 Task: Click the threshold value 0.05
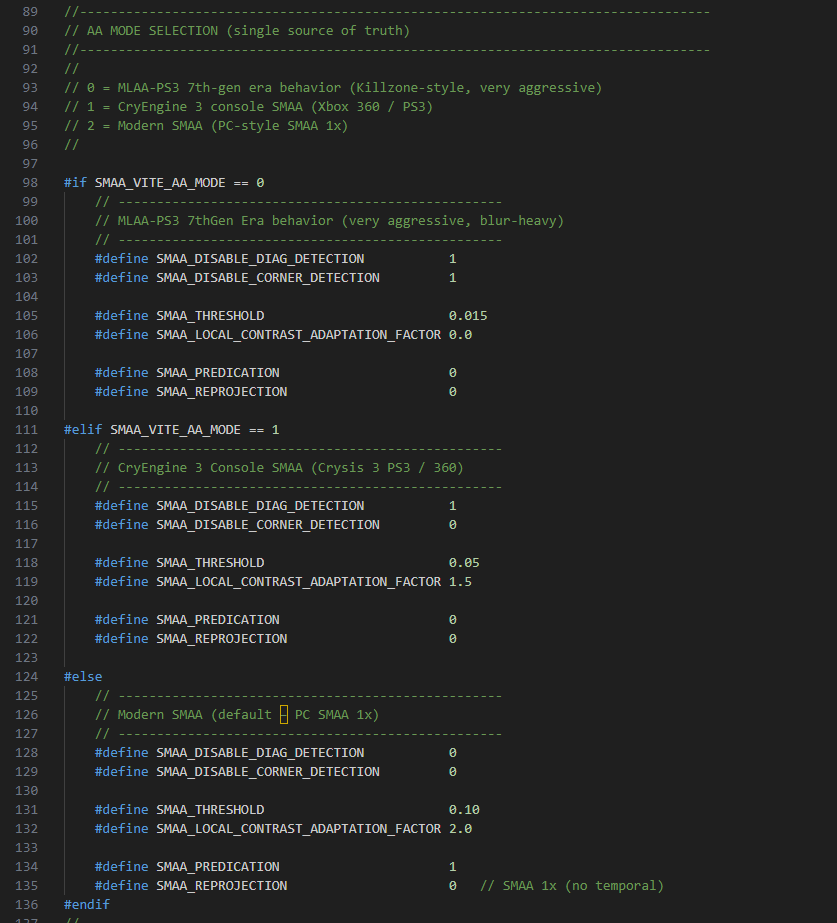464,563
